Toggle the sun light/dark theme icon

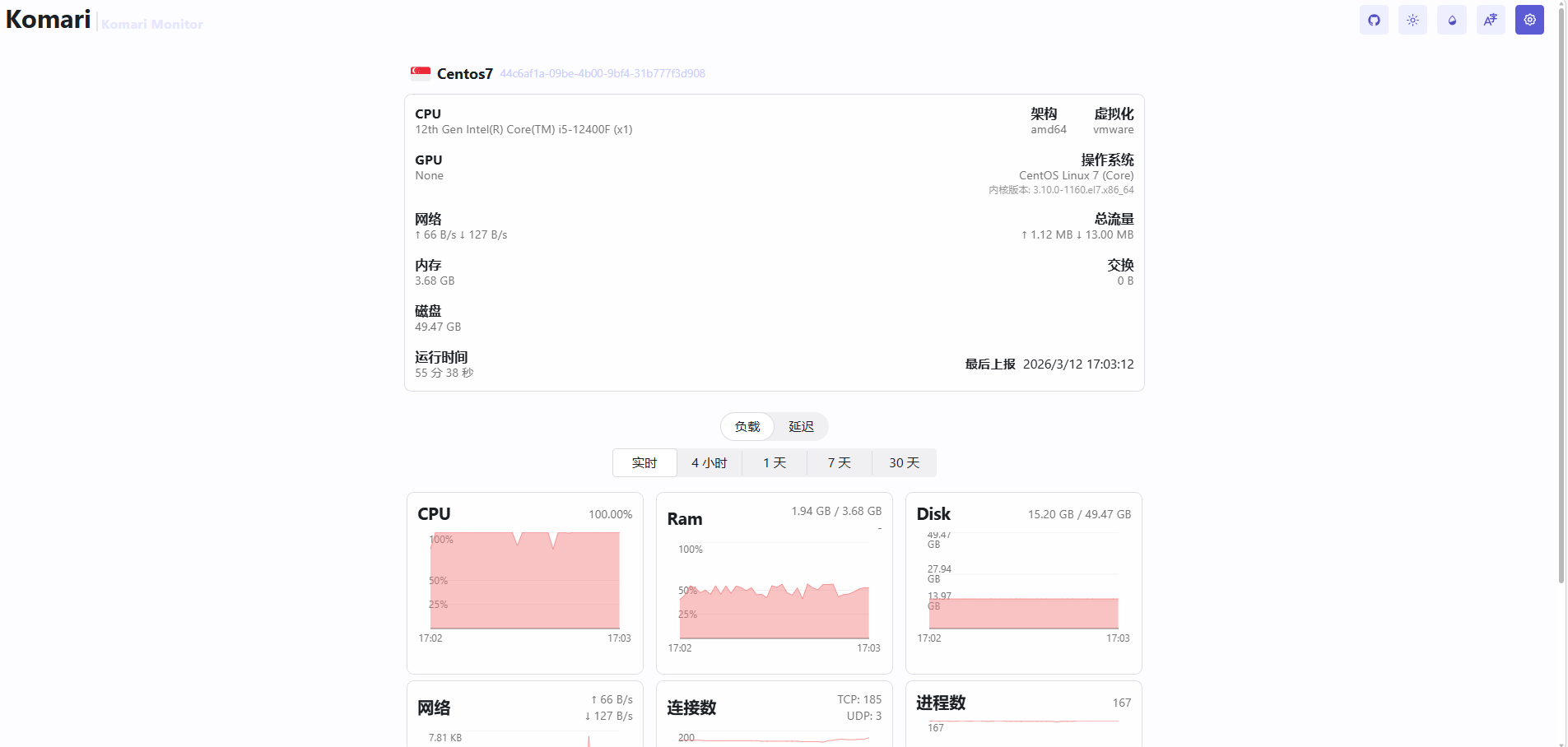pos(1412,20)
